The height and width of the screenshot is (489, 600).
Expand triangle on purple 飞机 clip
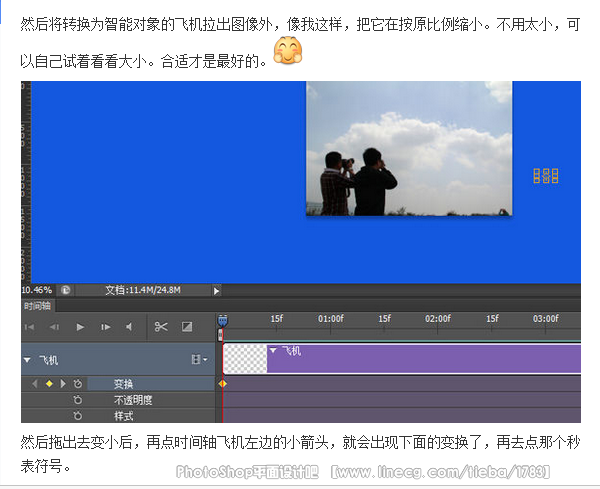point(273,350)
